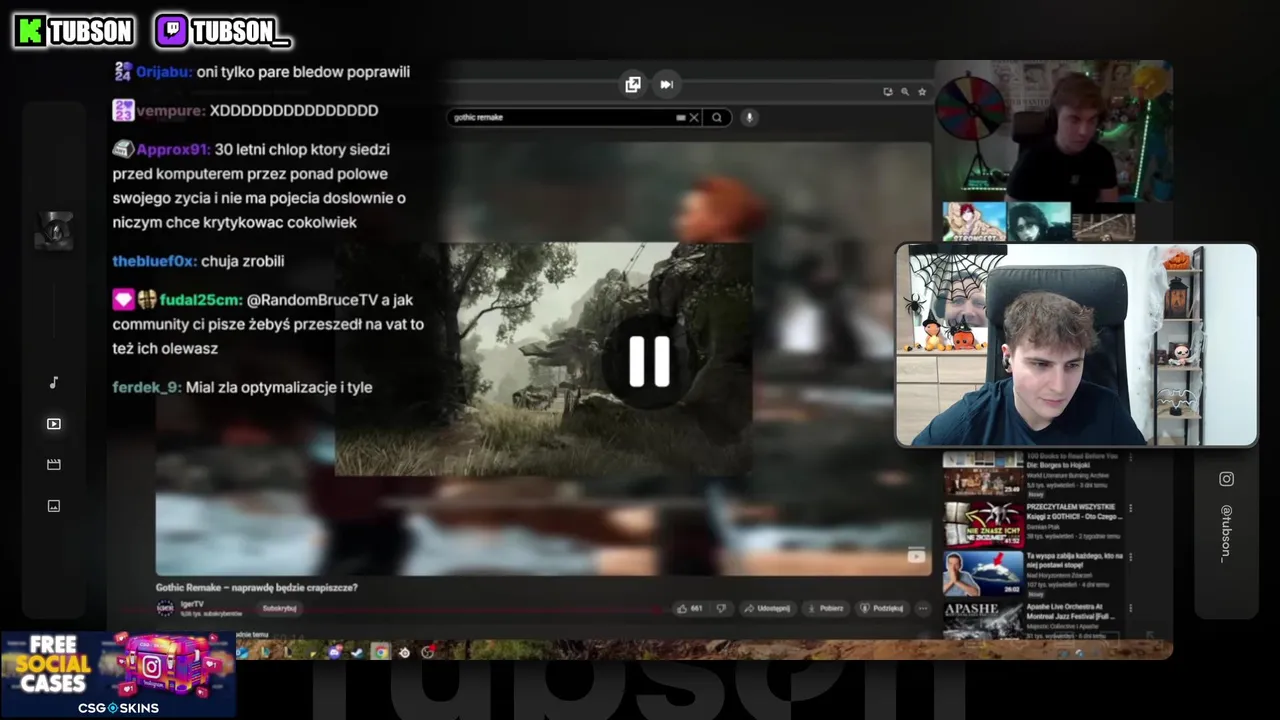Click the Kick TUBSON badge
This screenshot has width=1280, height=720.
point(74,32)
